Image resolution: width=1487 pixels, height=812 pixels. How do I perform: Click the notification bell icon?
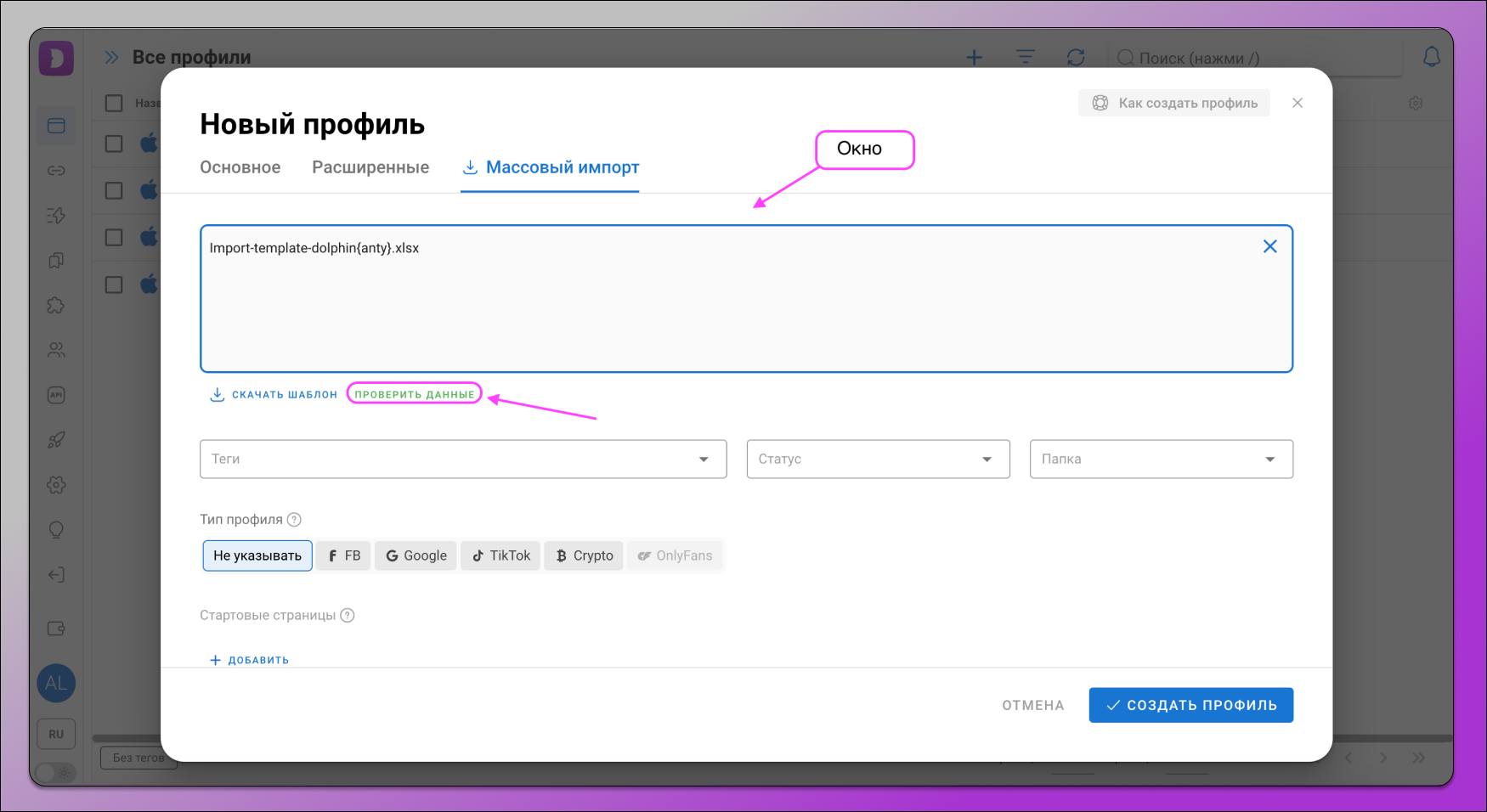point(1432,57)
